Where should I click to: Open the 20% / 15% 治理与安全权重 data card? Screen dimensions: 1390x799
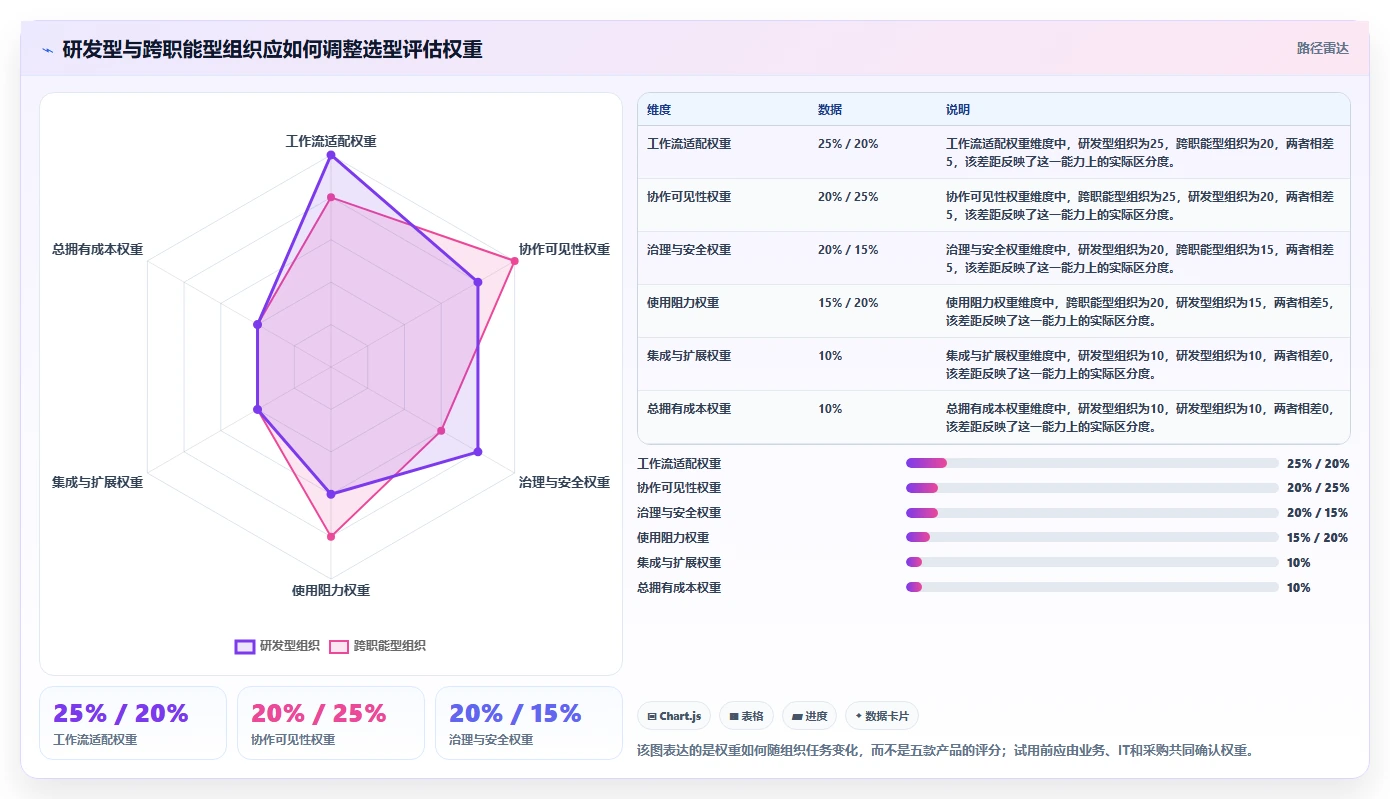click(529, 723)
